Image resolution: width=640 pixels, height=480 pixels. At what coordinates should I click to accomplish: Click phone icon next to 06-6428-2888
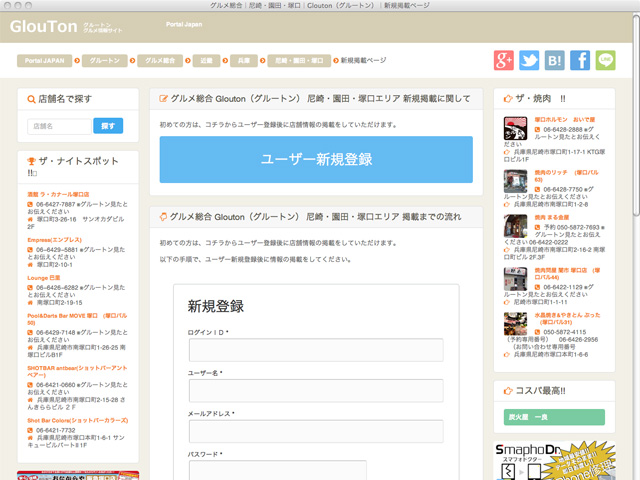tap(538, 129)
